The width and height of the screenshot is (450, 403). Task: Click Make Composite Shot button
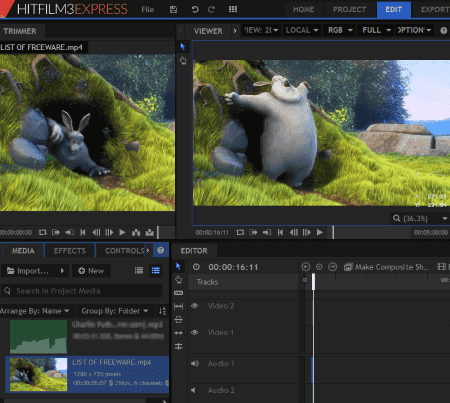[388, 267]
